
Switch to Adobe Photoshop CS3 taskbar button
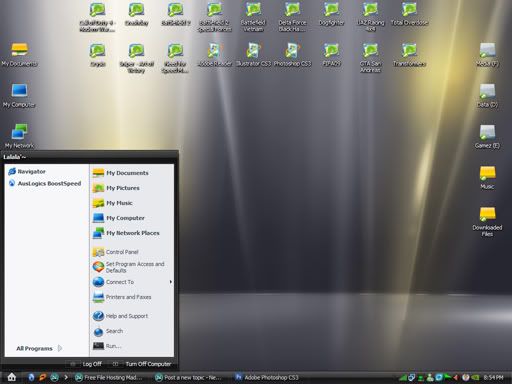tap(267, 377)
